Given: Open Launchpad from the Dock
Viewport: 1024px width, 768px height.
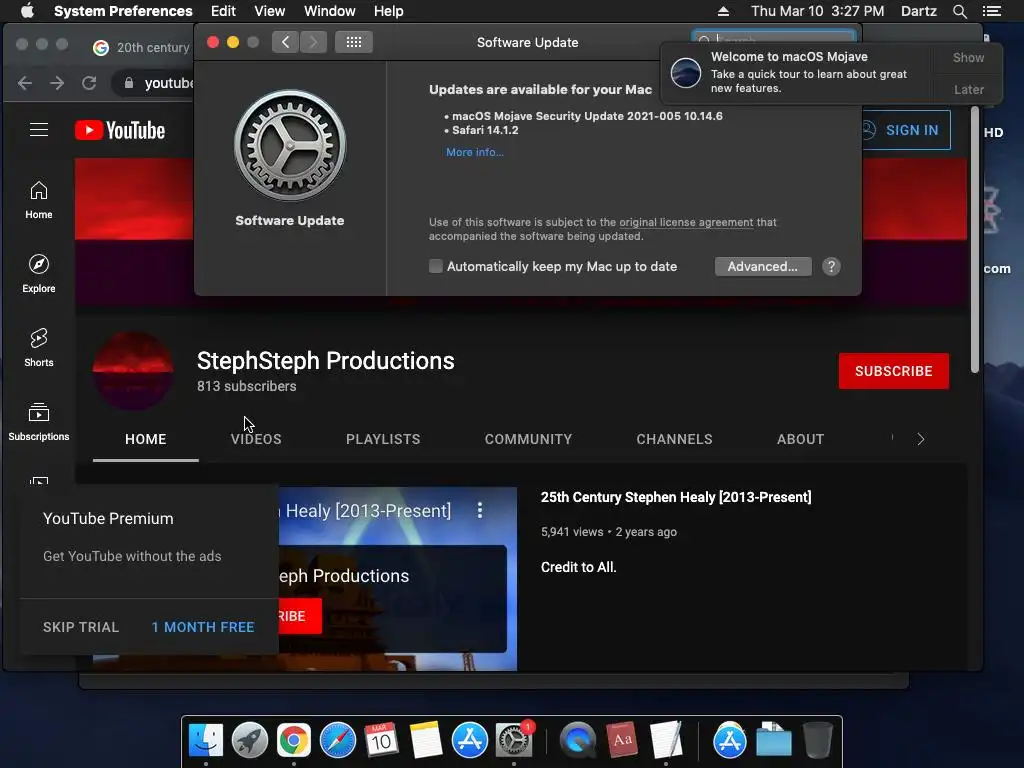Looking at the screenshot, I should click(x=249, y=741).
